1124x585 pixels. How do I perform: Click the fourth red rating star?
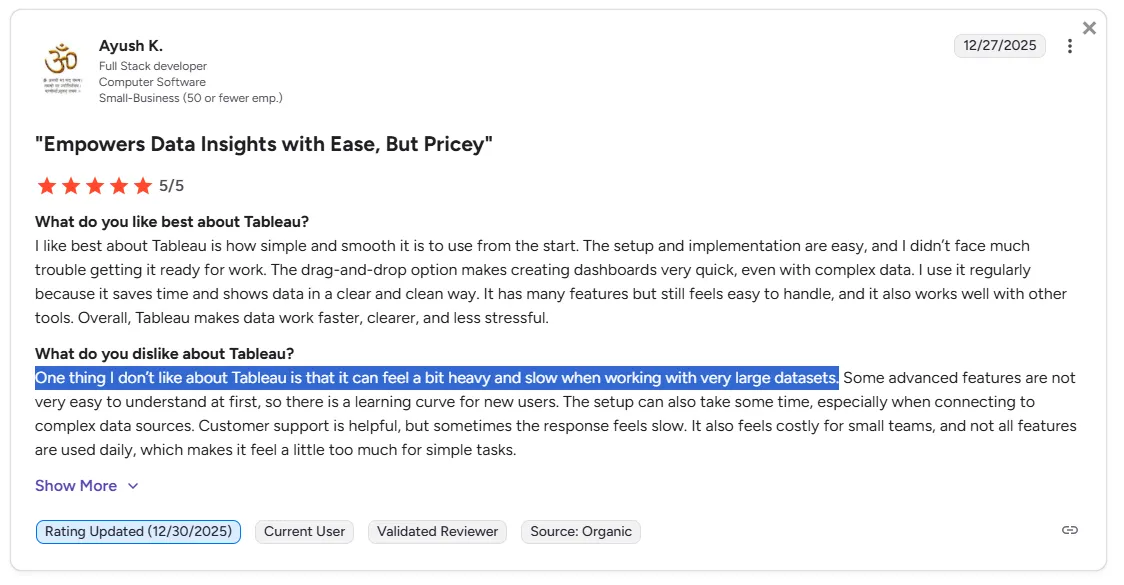click(118, 186)
